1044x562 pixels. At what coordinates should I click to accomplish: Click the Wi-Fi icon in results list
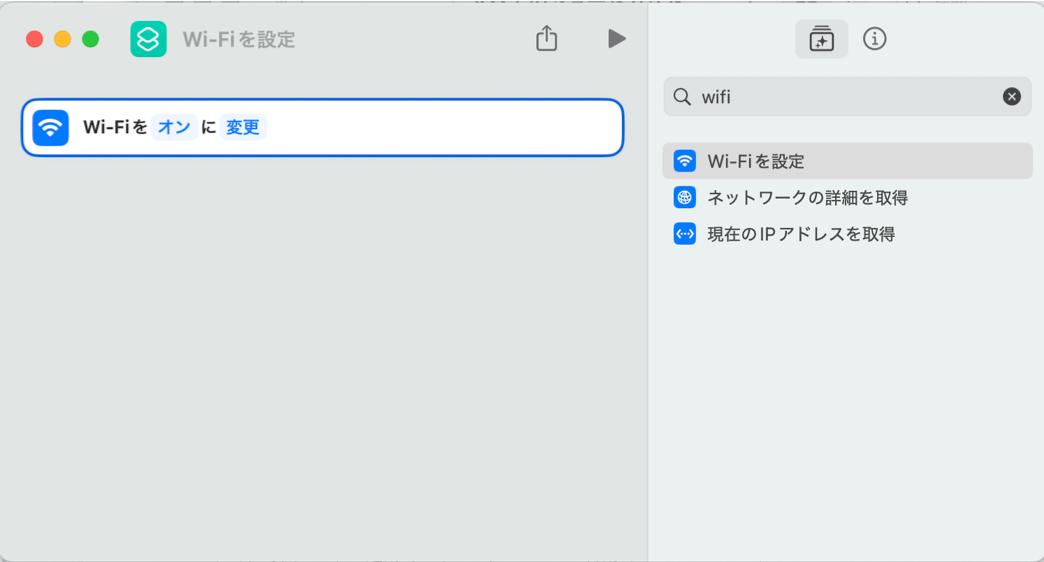click(x=684, y=161)
